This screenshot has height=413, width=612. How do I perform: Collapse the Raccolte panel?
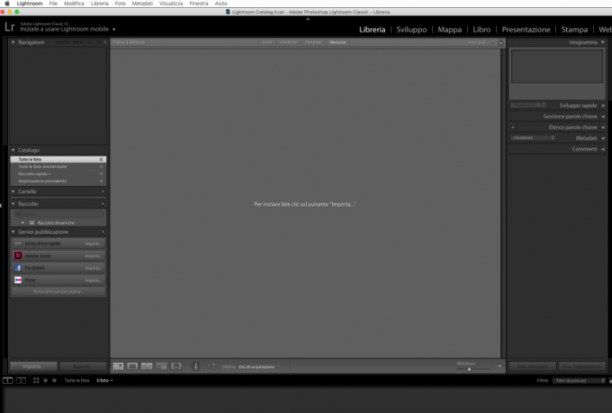(x=13, y=204)
